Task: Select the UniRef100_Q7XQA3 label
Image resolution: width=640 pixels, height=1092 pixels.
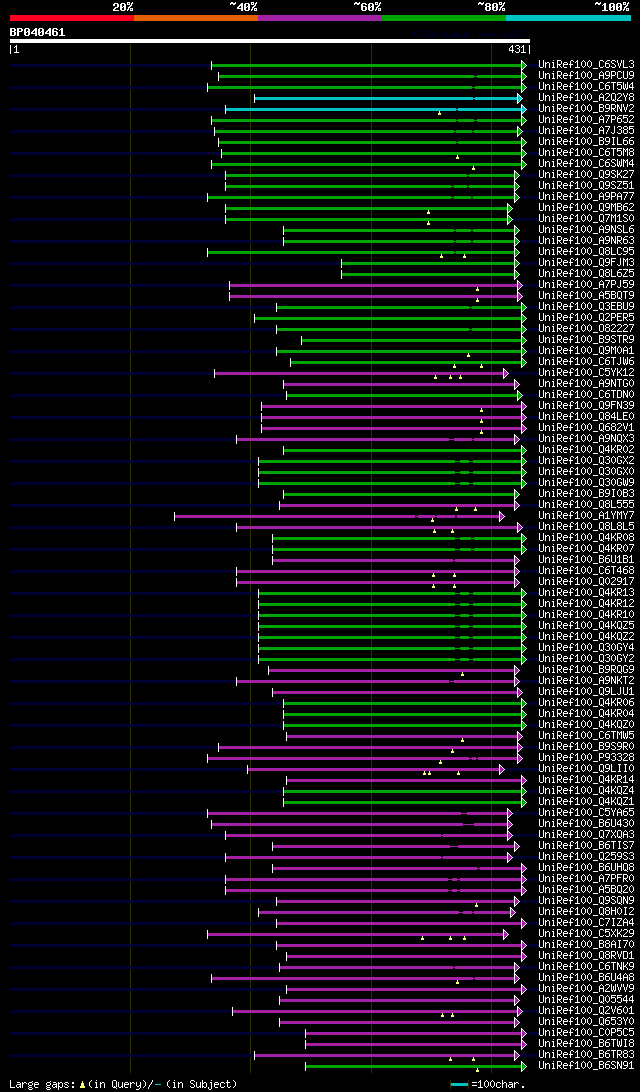Action: pos(586,835)
